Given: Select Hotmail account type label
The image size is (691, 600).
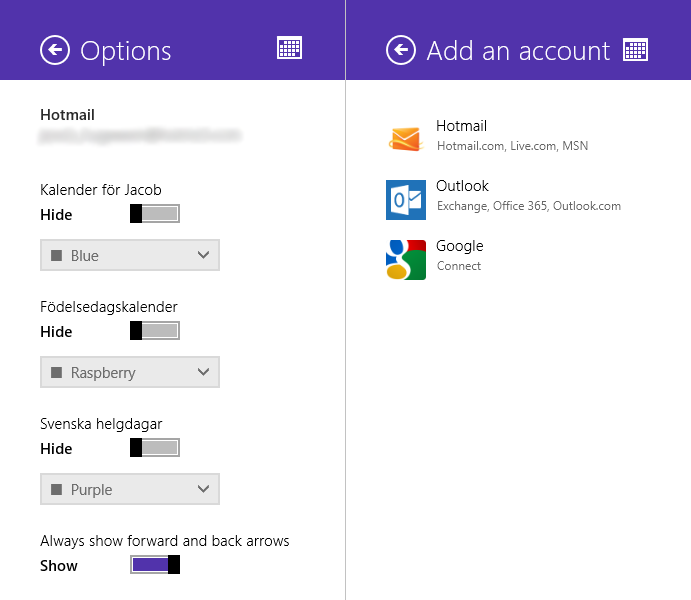Looking at the screenshot, I should 461,126.
